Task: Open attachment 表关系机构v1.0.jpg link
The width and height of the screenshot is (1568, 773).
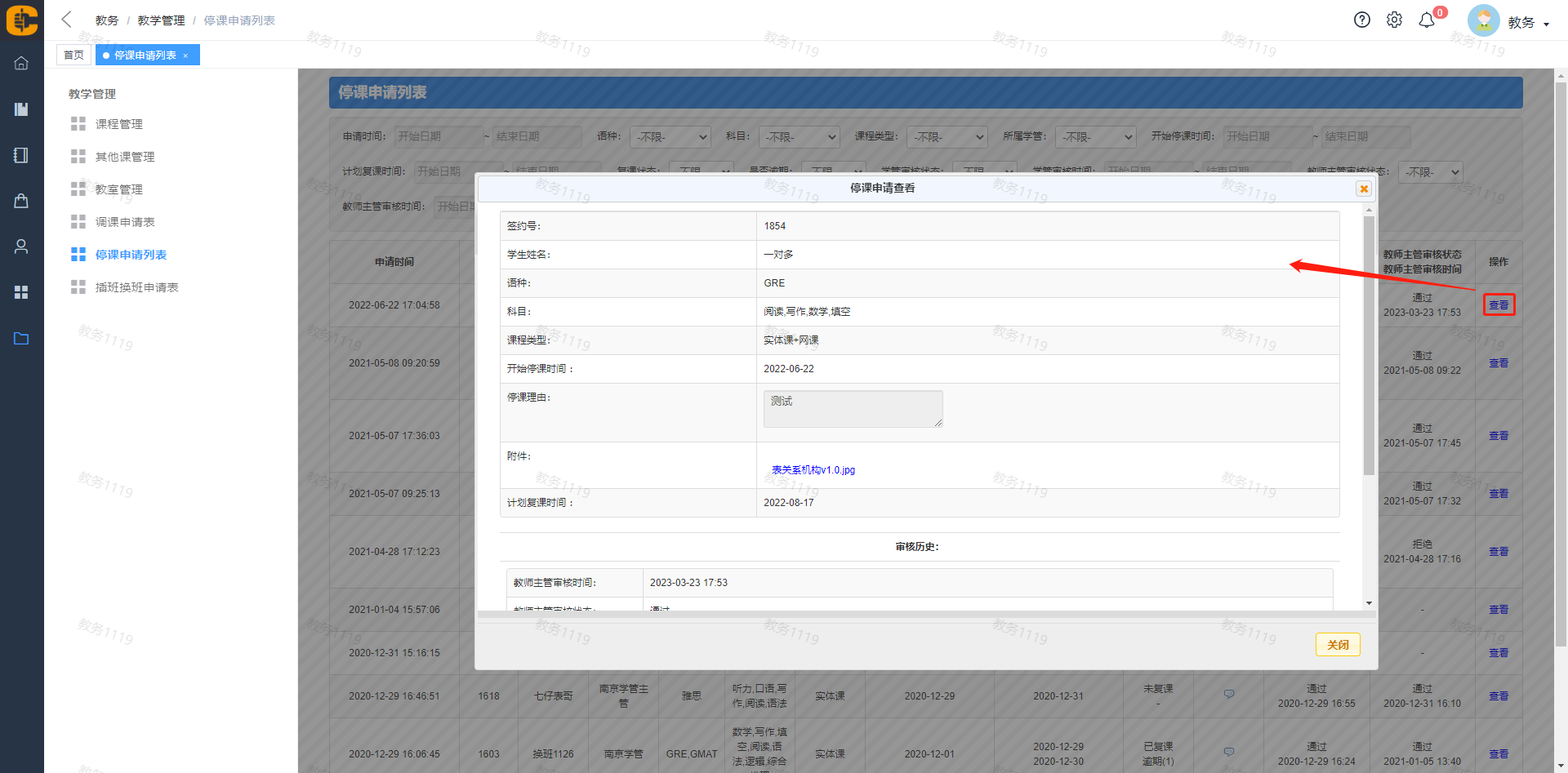Action: pyautogui.click(x=813, y=470)
